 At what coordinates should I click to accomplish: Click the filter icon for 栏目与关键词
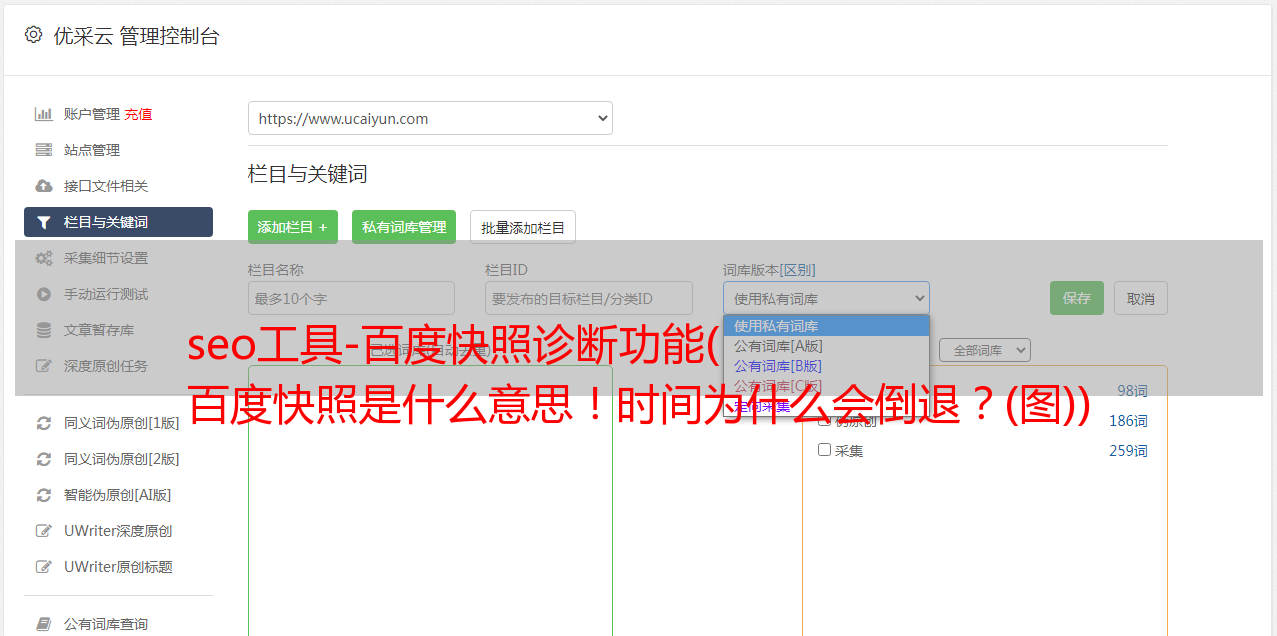coord(44,222)
